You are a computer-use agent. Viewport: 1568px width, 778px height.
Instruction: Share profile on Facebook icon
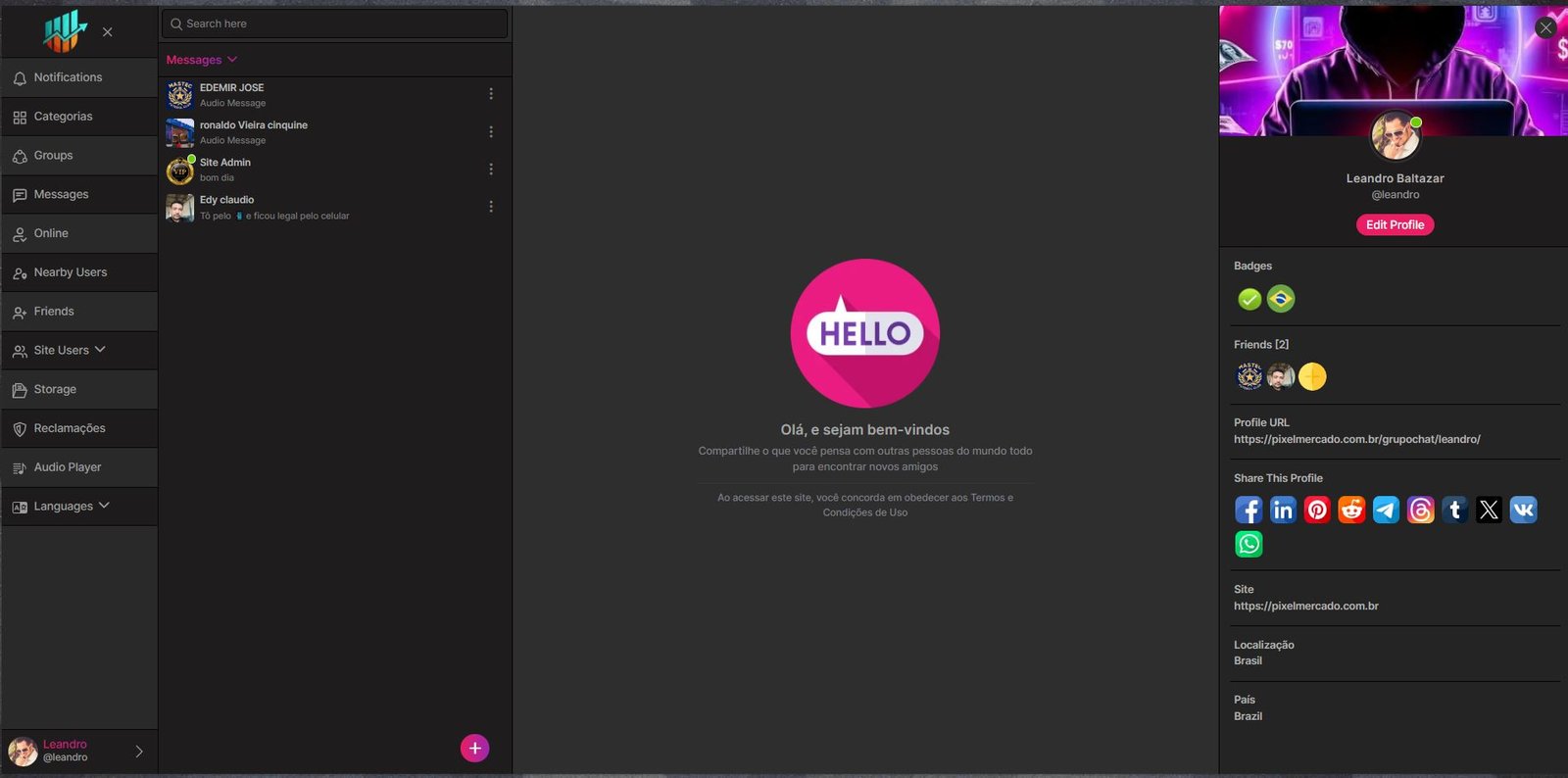[1249, 510]
